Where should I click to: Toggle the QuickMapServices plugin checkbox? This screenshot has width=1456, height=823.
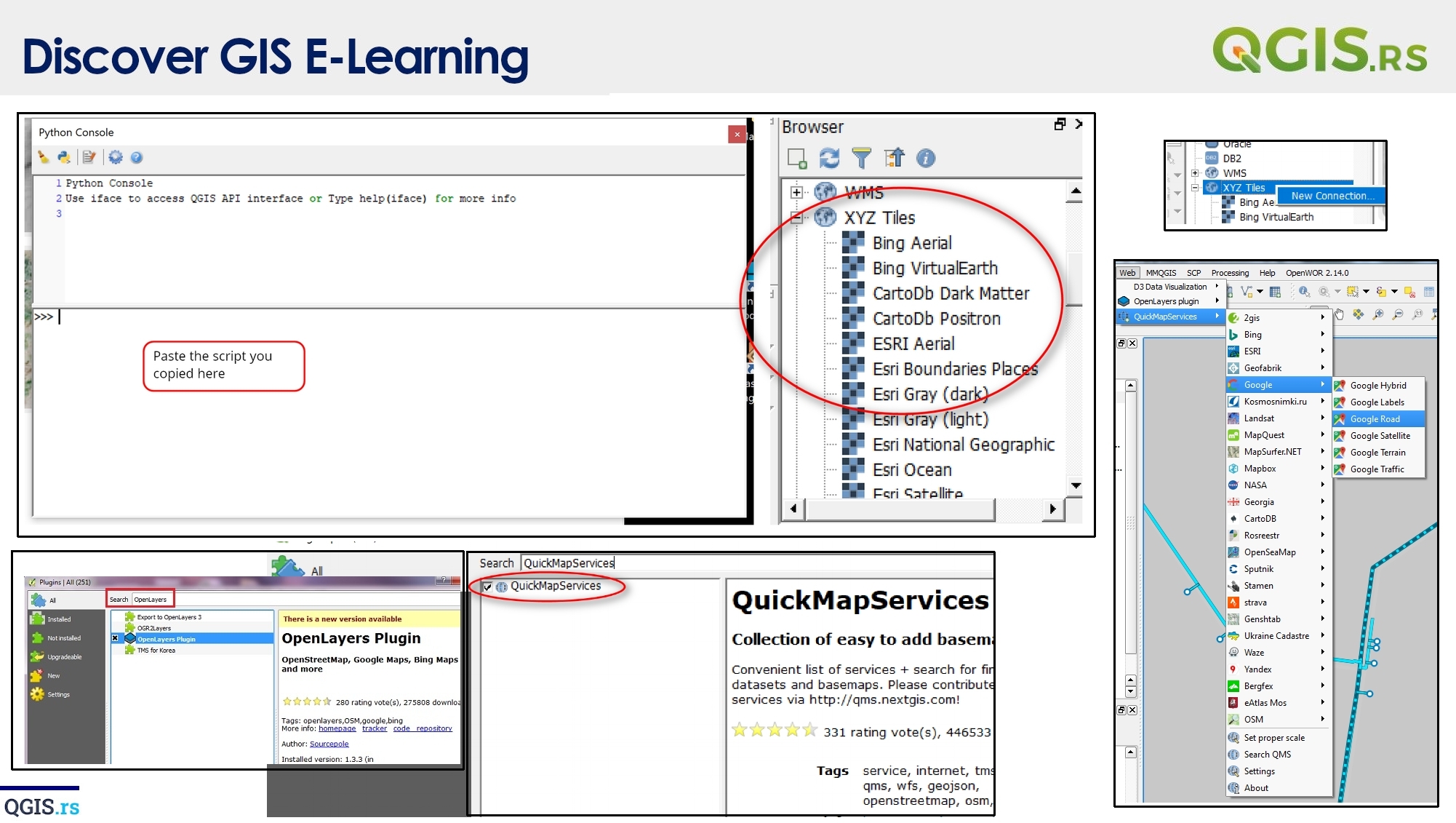(x=488, y=587)
